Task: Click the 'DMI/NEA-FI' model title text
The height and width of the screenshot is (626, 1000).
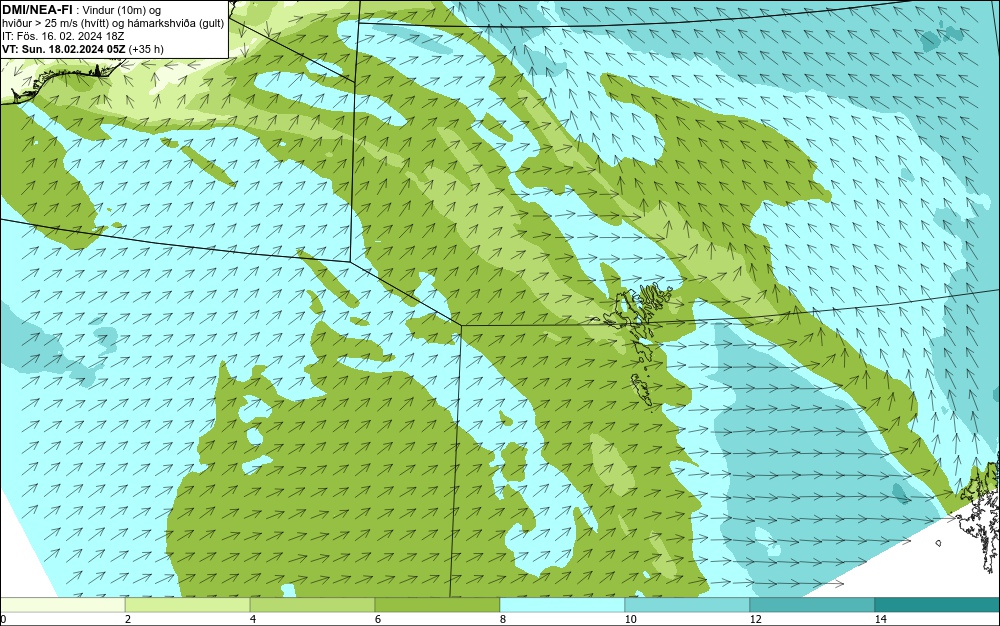Action: pyautogui.click(x=40, y=10)
